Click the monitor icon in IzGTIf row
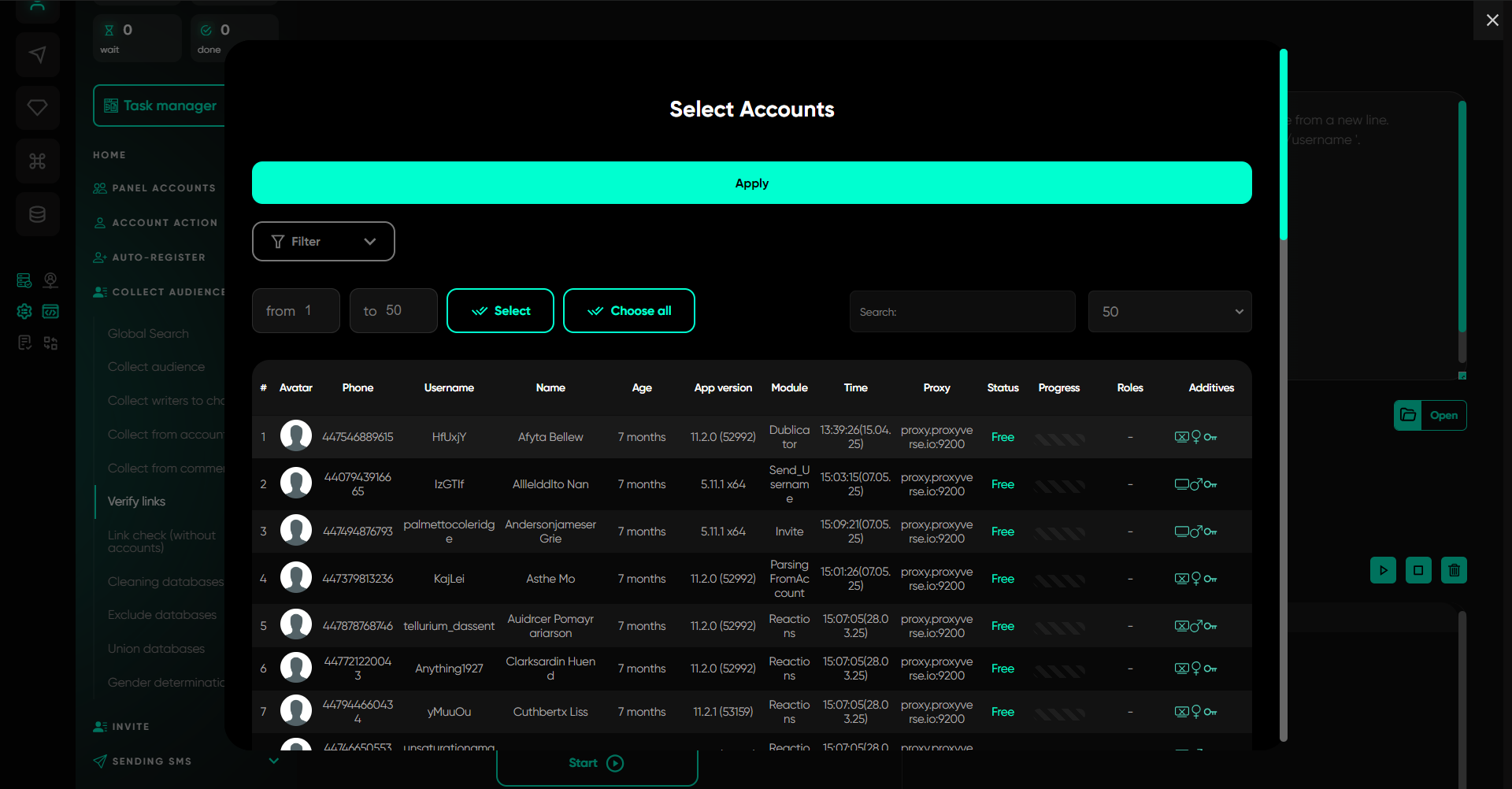 click(1181, 484)
